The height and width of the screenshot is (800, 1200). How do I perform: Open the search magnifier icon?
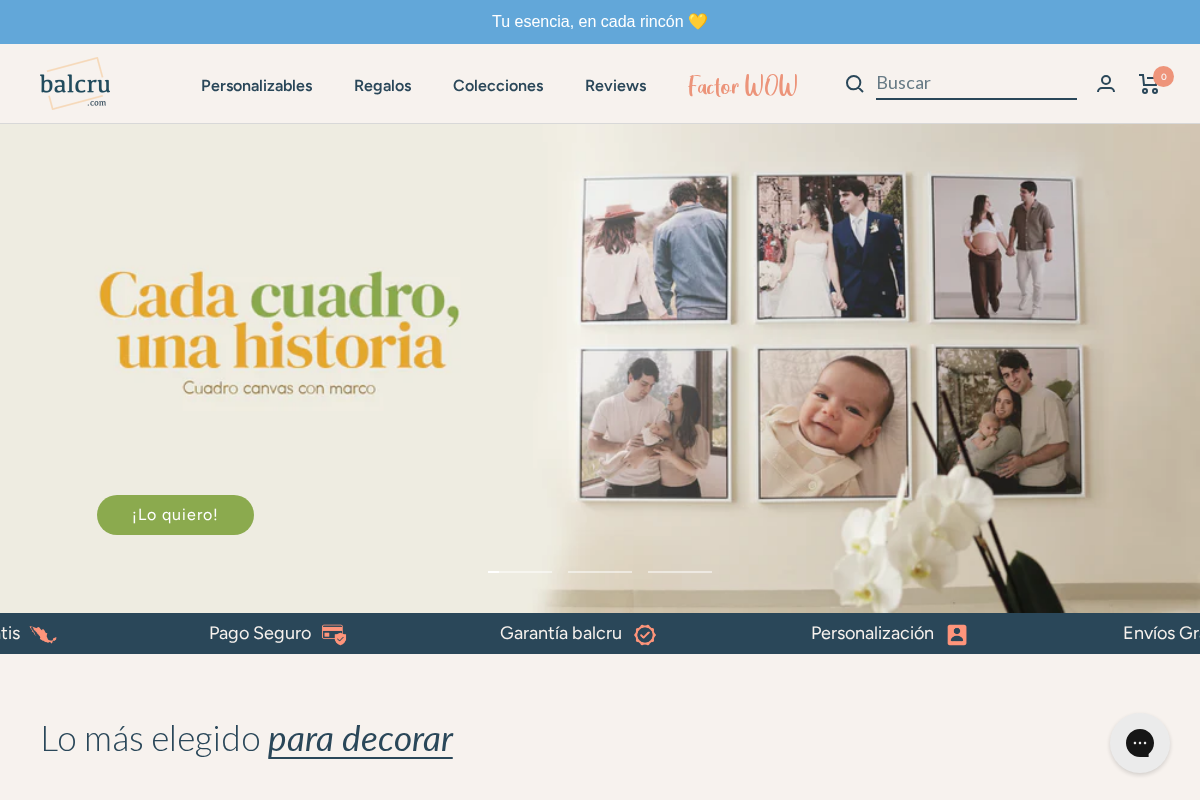click(854, 84)
